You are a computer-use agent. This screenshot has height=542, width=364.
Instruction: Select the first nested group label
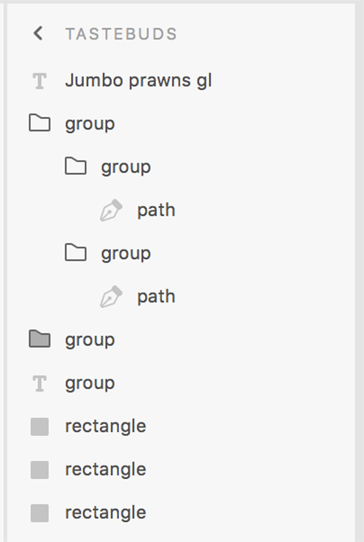[x=126, y=168]
